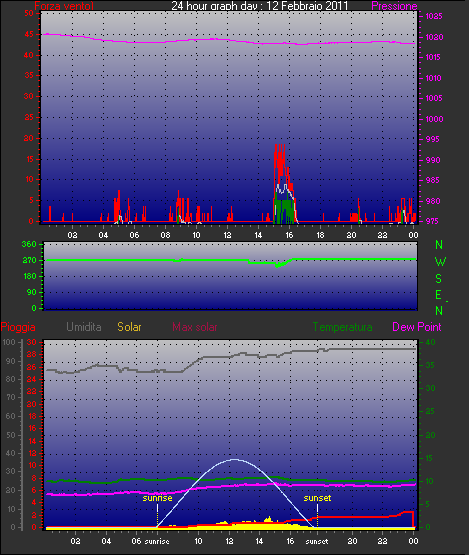Viewport: 469px width, 555px height.
Task: Click the Forza vento axis title
Action: 64,6
